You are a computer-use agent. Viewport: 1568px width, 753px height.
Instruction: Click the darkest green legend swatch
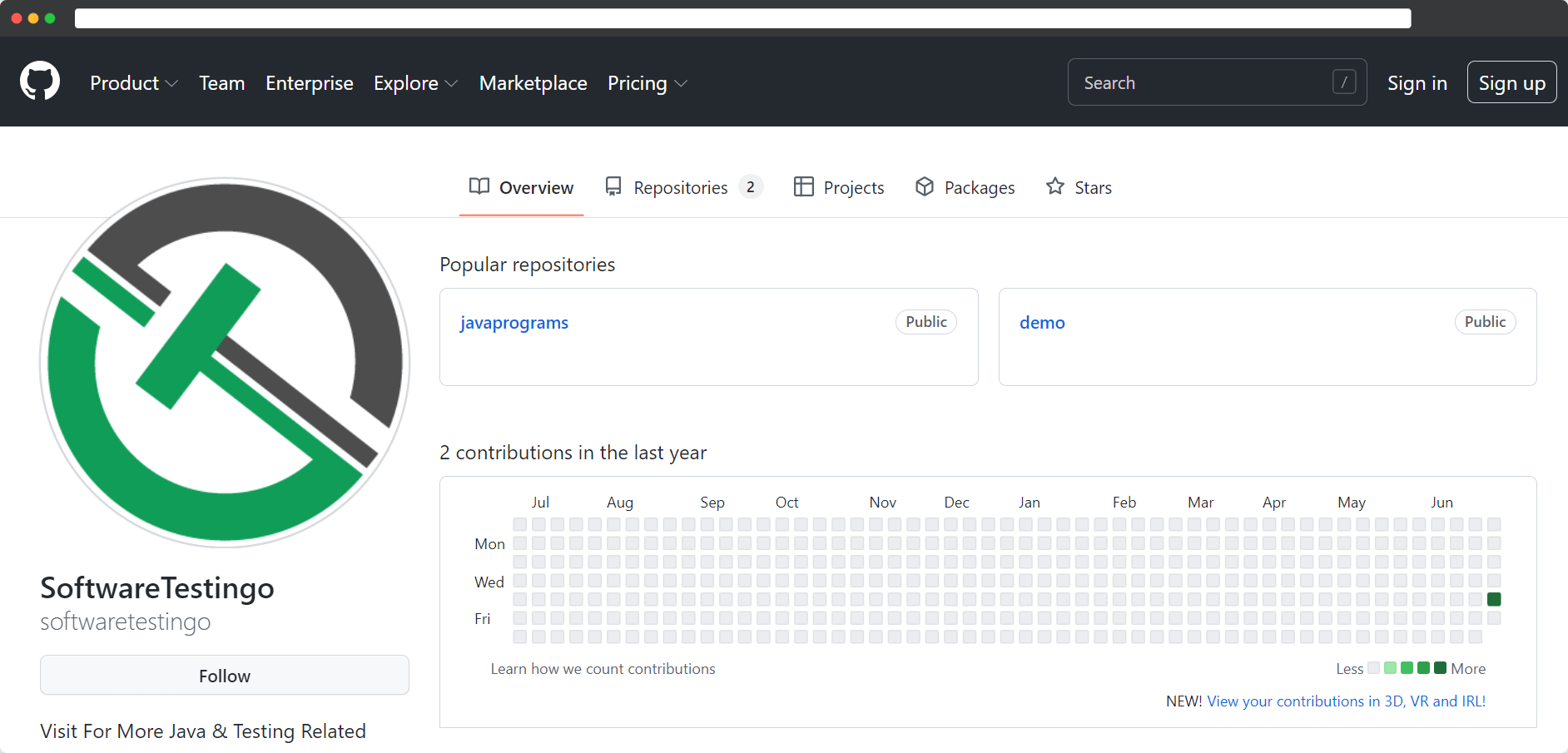coord(1440,668)
